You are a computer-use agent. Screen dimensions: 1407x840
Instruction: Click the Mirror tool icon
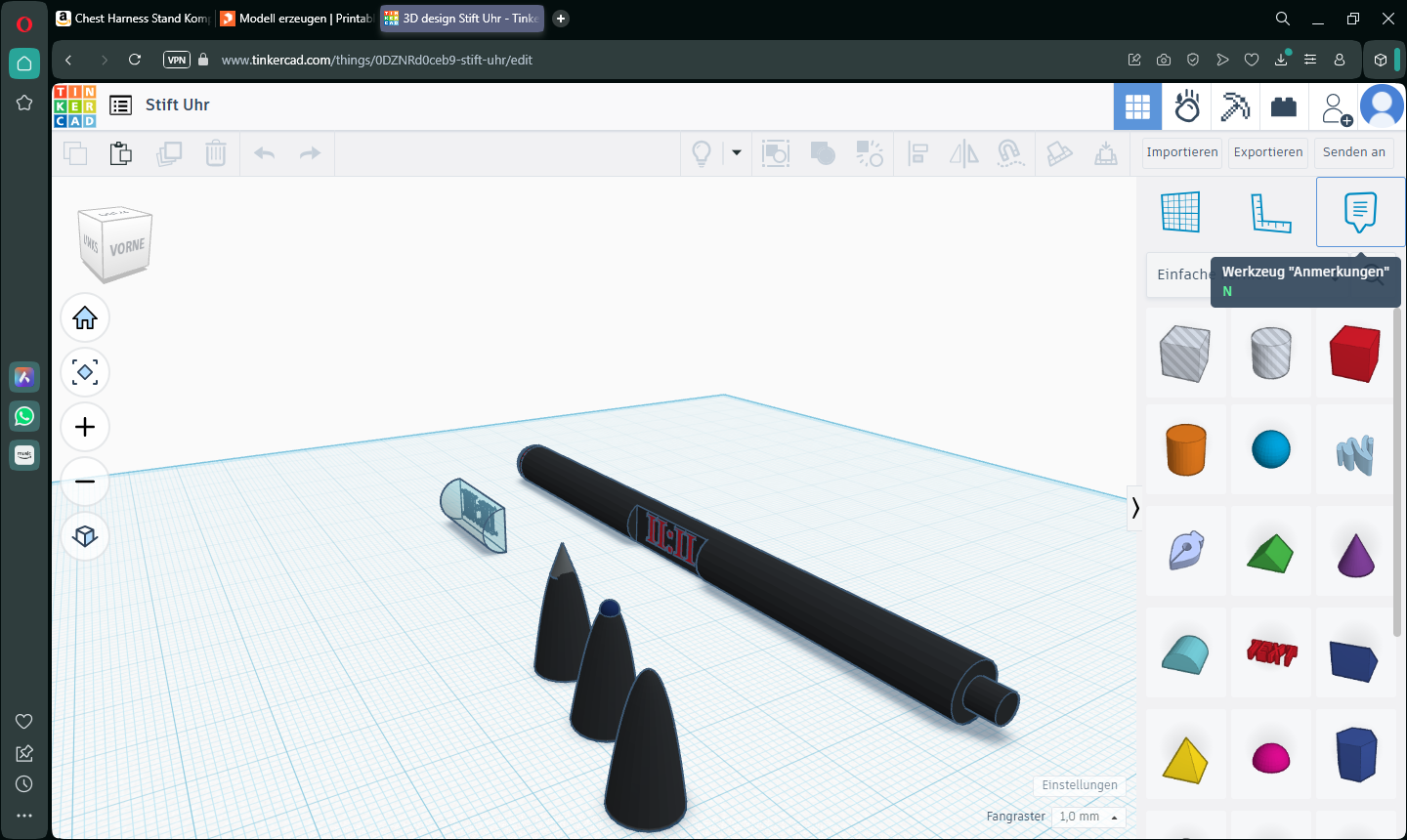(964, 153)
